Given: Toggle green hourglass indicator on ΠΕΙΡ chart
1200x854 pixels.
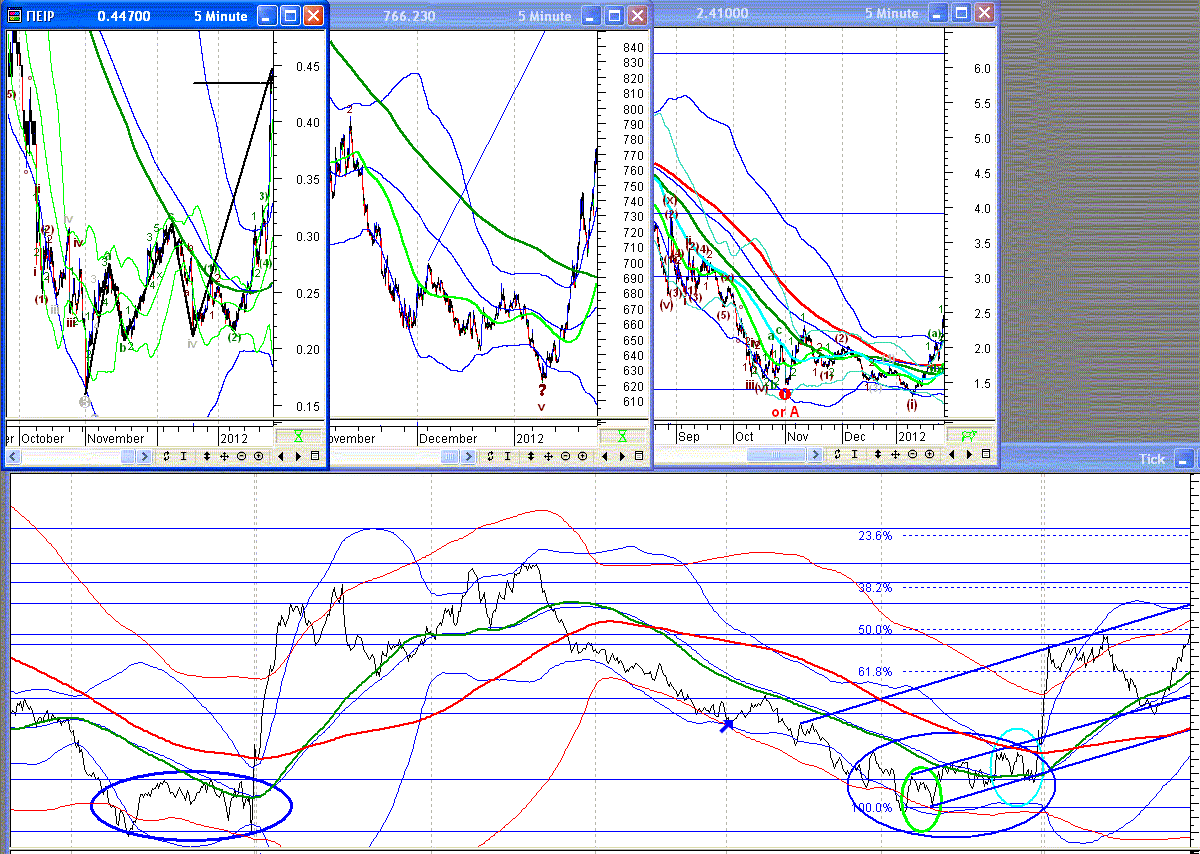Looking at the screenshot, I should (298, 437).
